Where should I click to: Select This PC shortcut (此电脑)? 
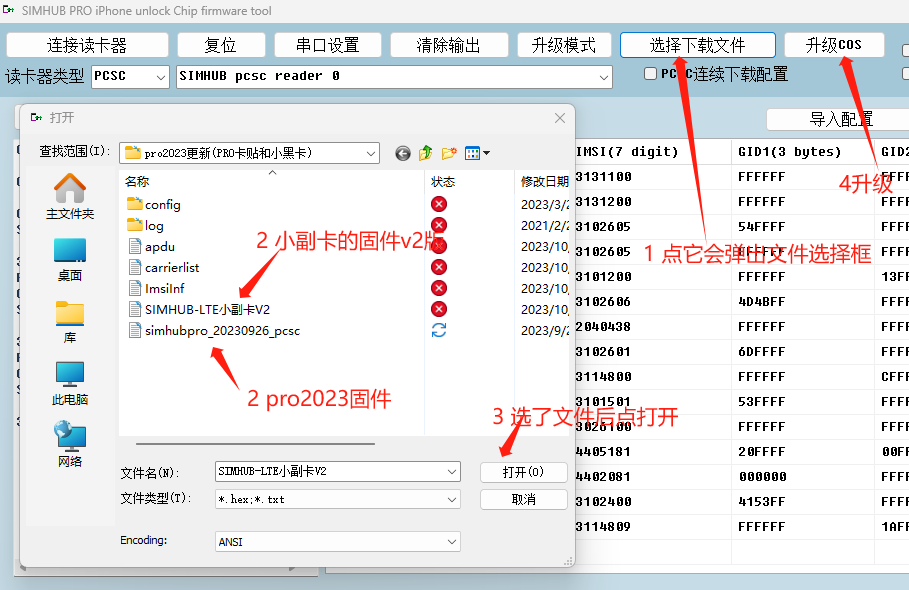(70, 384)
